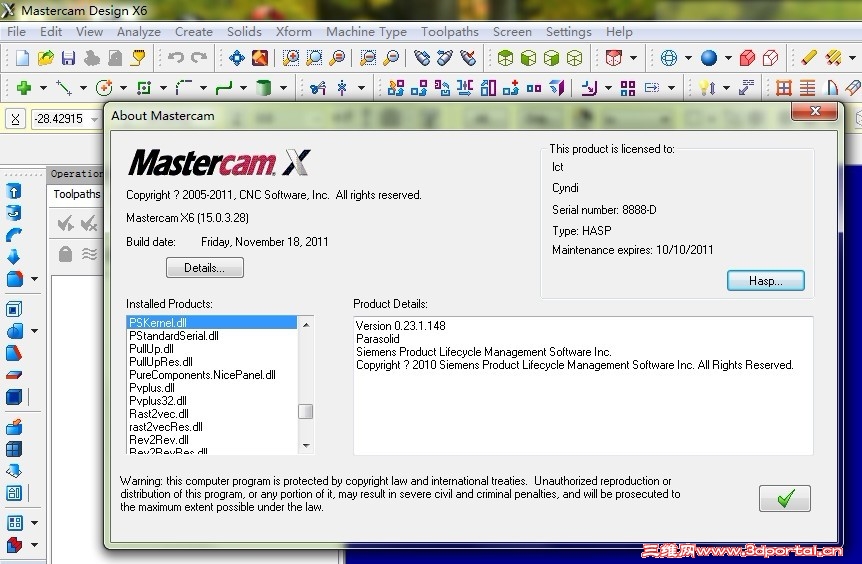862x564 pixels.
Task: Click the scrollbar thumb of Installed Products list
Action: click(306, 411)
